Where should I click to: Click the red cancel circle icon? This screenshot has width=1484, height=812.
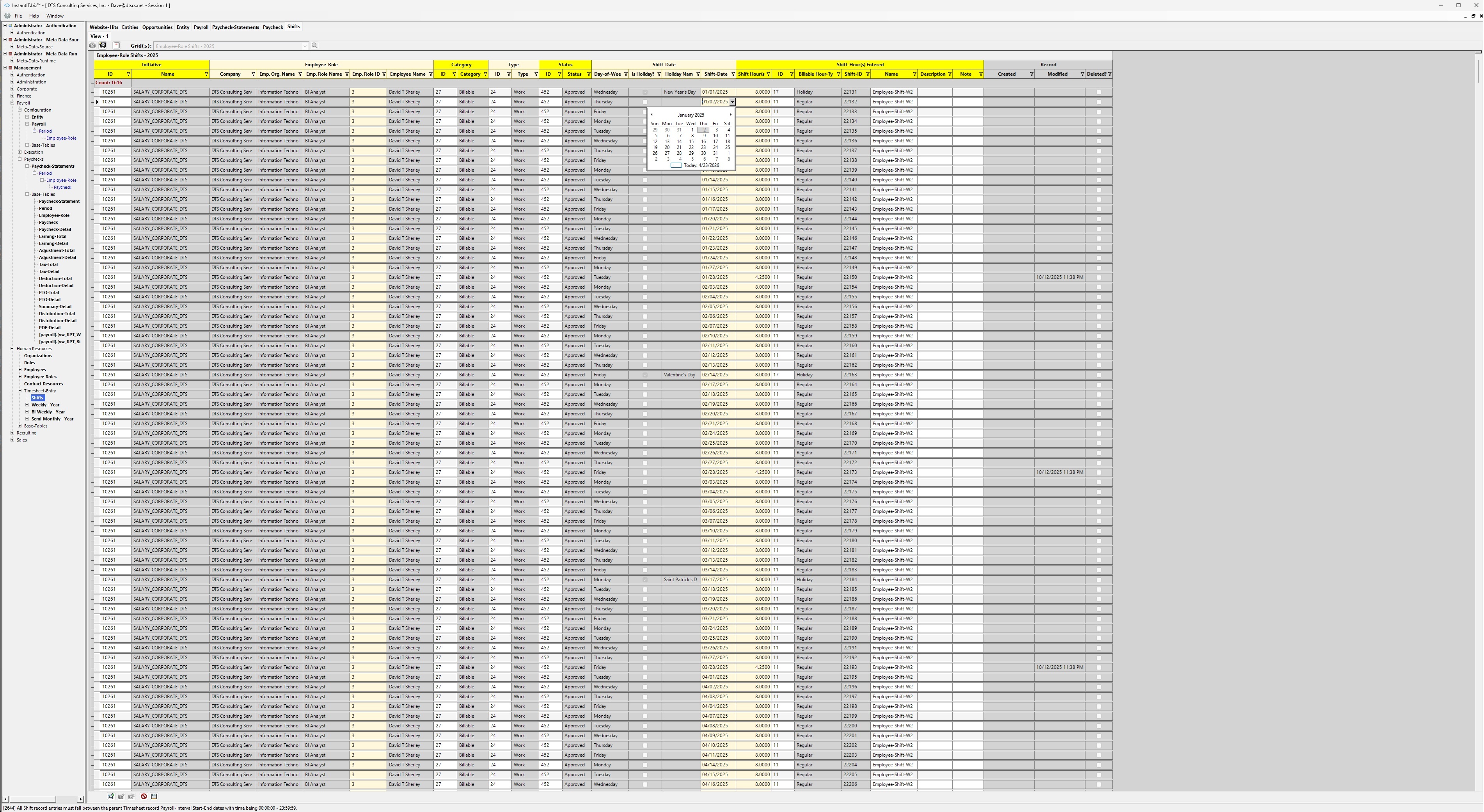(x=144, y=796)
